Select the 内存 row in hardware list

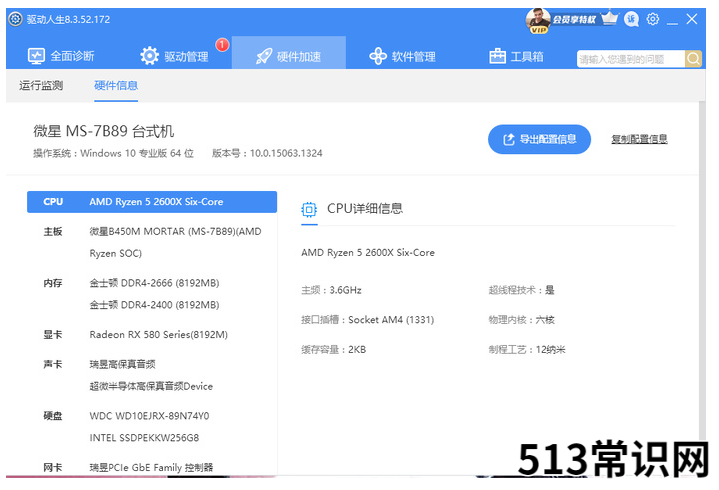(152, 294)
